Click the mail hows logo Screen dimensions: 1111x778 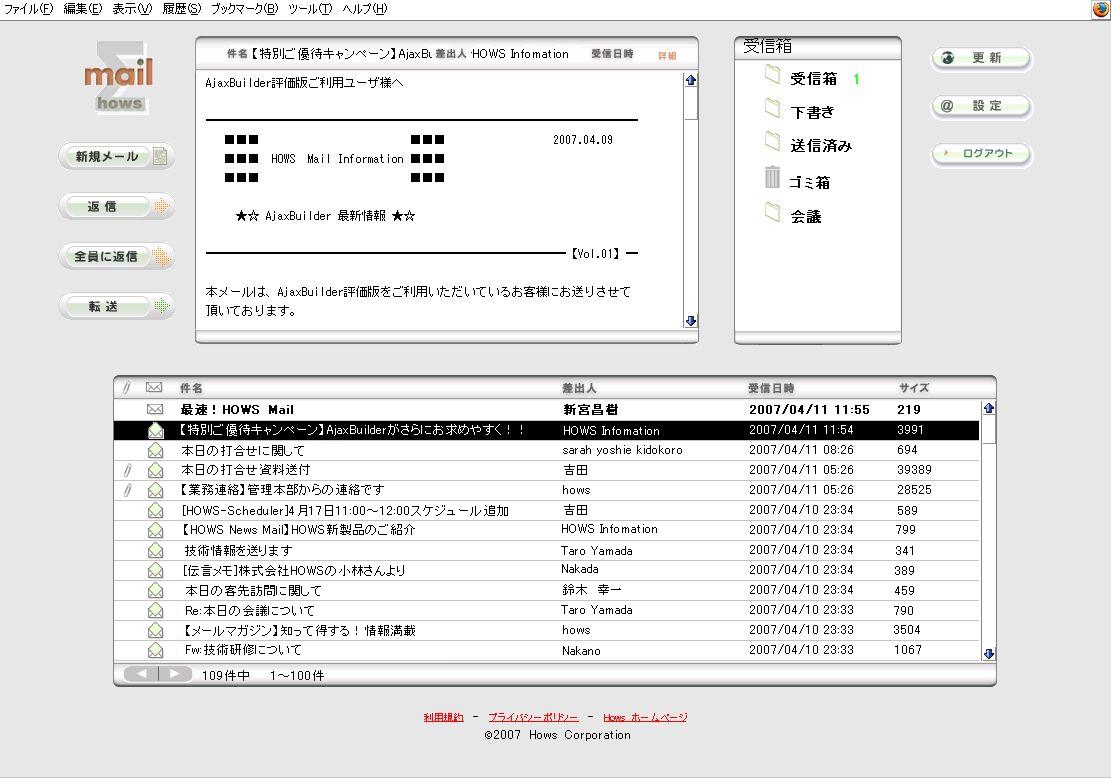point(119,77)
